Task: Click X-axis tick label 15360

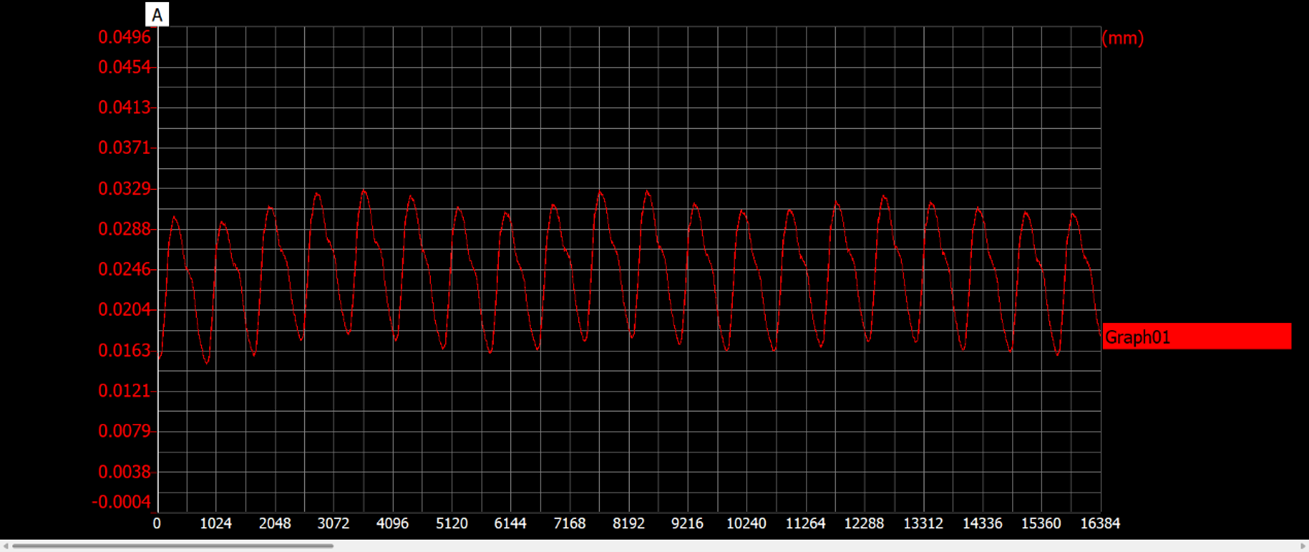Action: (1042, 523)
